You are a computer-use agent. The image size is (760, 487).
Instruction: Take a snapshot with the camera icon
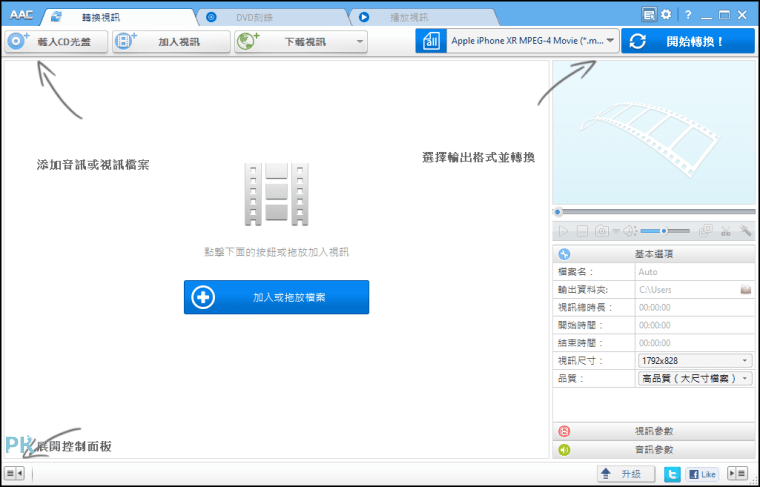[x=602, y=231]
